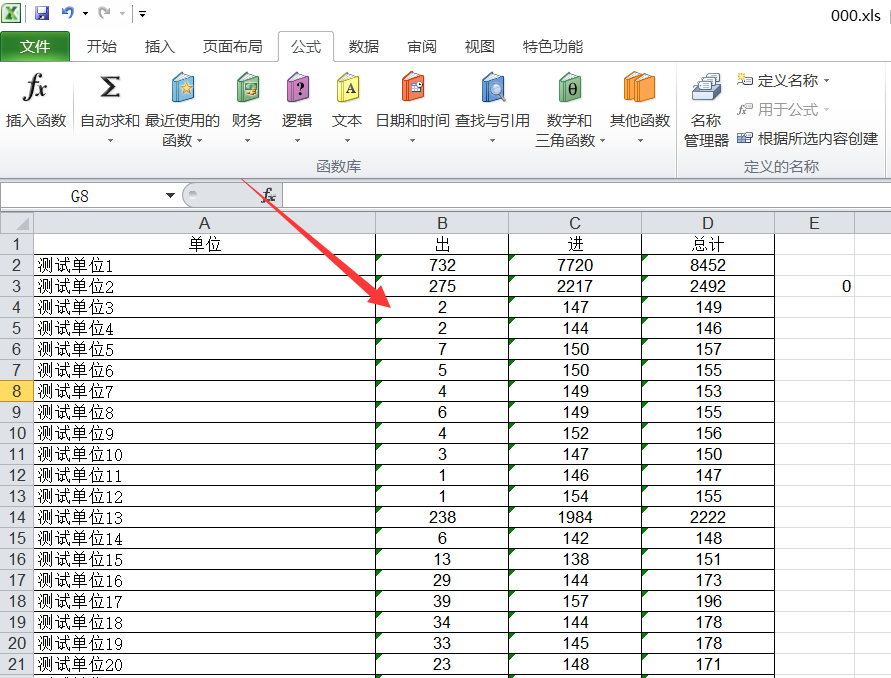This screenshot has width=891, height=678.
Task: Select cell containing 测试单位20
Action: [205, 664]
